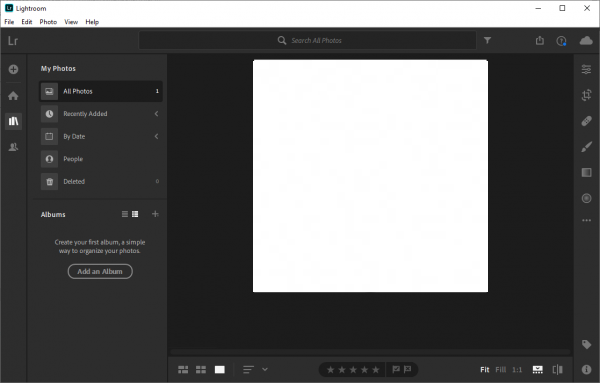
Task: Open the Info panel icon
Action: (x=586, y=369)
